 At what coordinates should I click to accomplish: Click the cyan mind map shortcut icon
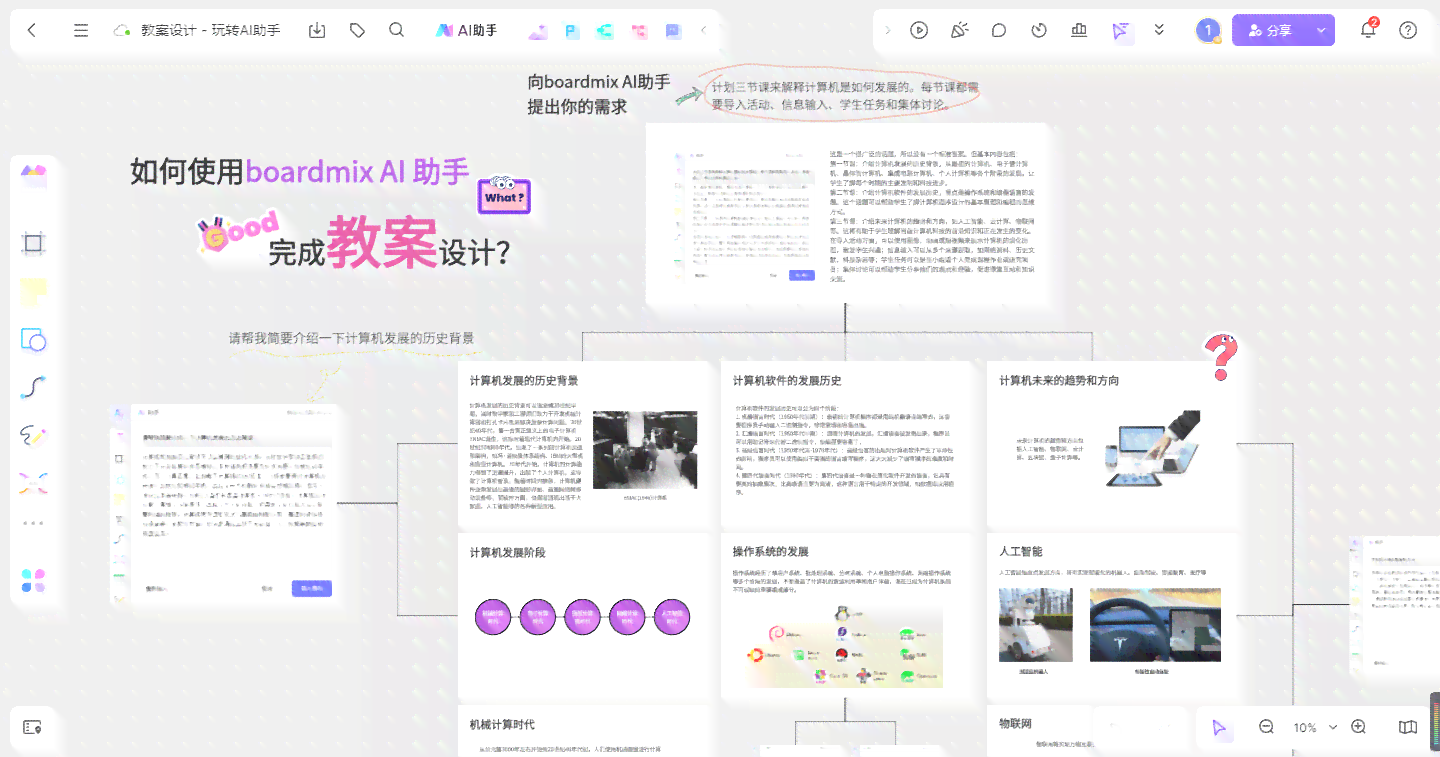pyautogui.click(x=604, y=31)
